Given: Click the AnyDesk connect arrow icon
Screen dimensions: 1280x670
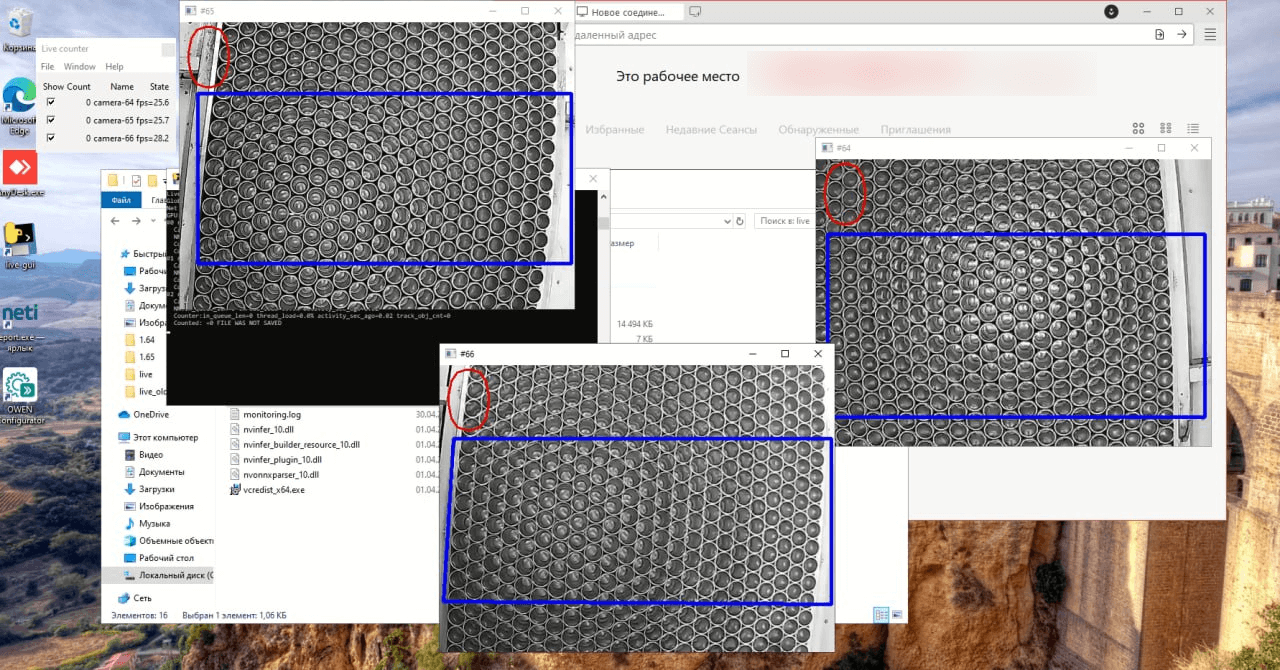Looking at the screenshot, I should coord(1182,34).
